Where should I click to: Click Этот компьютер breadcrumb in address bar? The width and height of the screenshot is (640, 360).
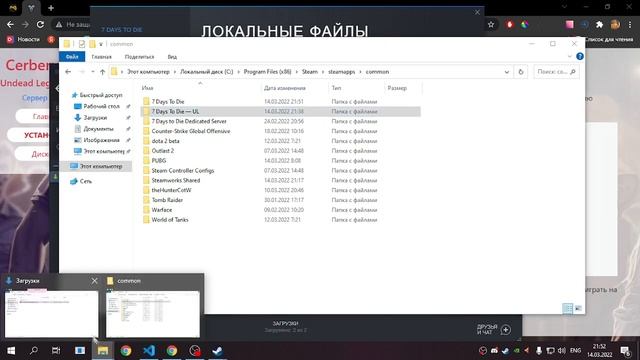pos(148,72)
